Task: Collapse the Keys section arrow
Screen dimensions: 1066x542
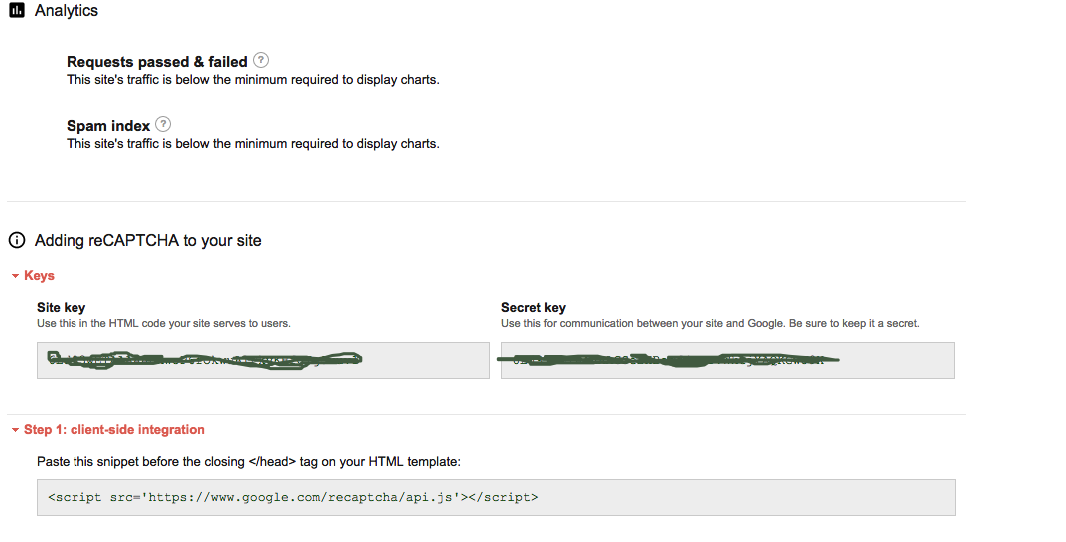Action: pos(15,276)
